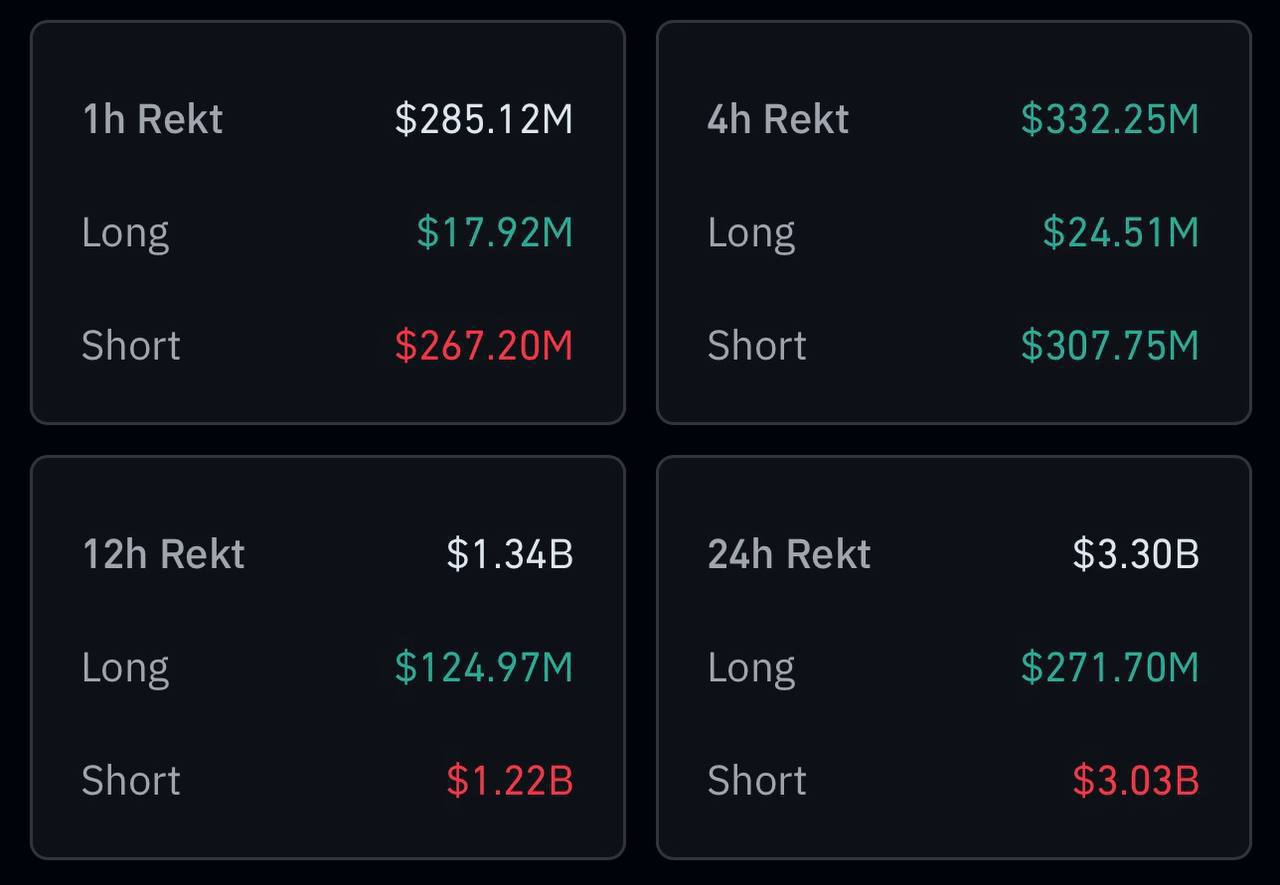Click the 12h Short value $1.22B
This screenshot has height=885, width=1280.
[x=510, y=780]
